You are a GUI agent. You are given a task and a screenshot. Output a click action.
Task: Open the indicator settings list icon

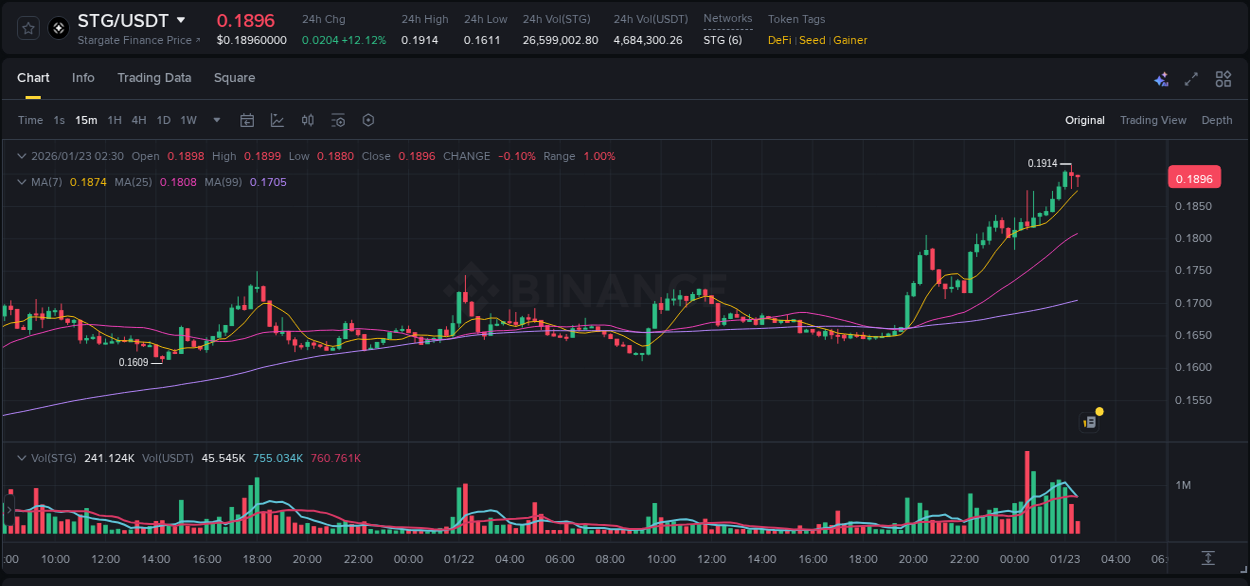[x=338, y=120]
